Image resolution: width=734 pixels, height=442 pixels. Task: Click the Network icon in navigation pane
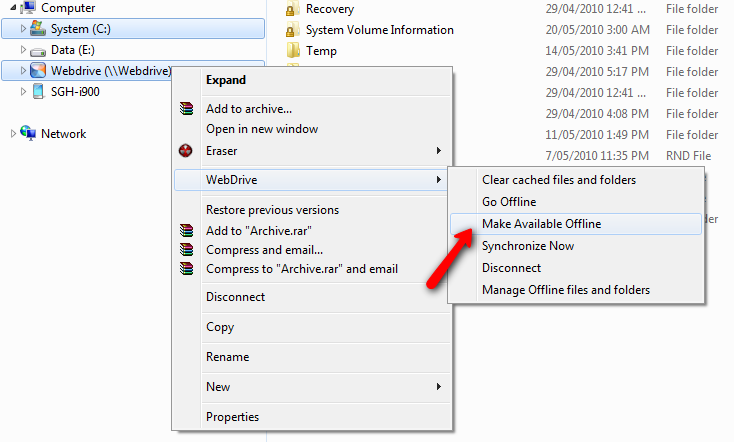pos(28,134)
